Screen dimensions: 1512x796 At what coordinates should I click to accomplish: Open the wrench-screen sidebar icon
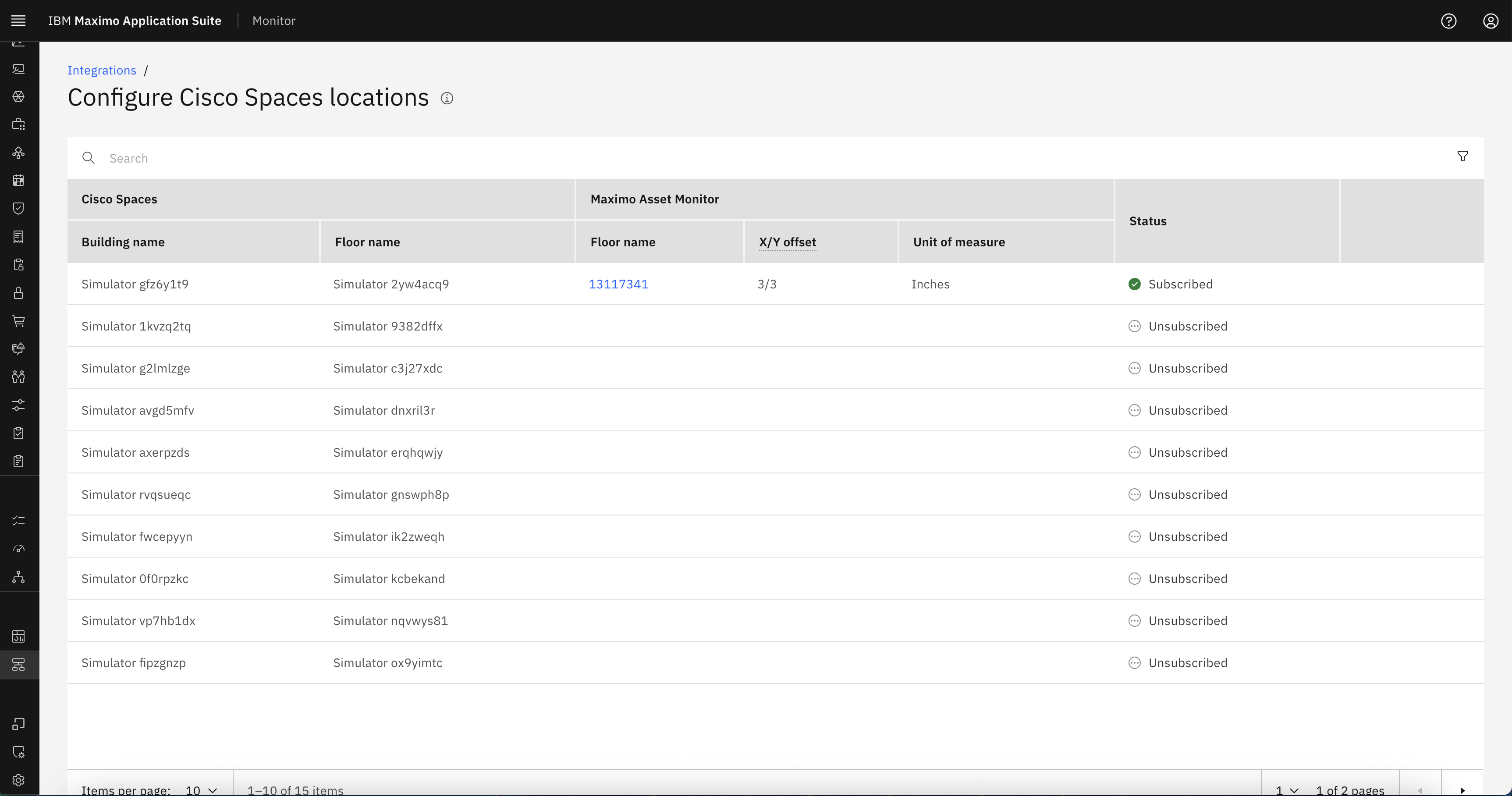click(x=19, y=69)
